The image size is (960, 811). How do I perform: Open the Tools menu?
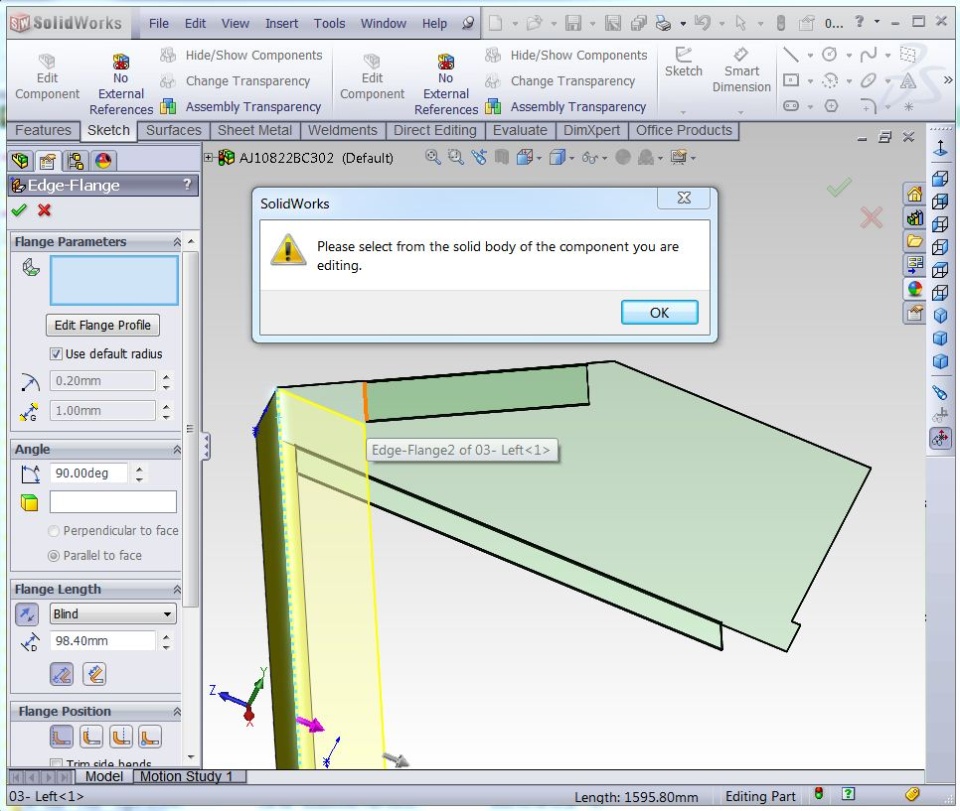[x=329, y=23]
